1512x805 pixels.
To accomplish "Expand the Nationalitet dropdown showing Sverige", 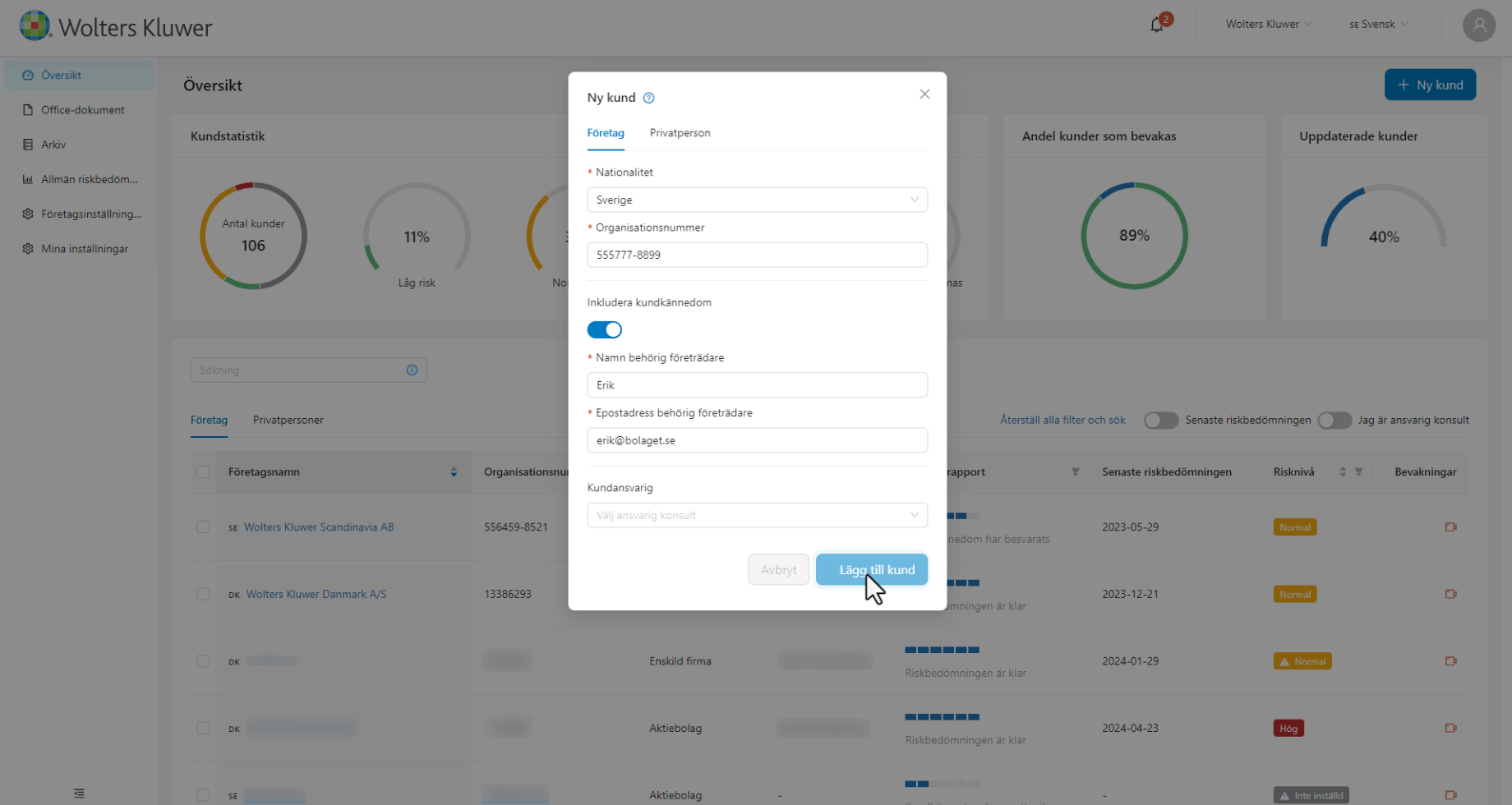I will pos(756,200).
